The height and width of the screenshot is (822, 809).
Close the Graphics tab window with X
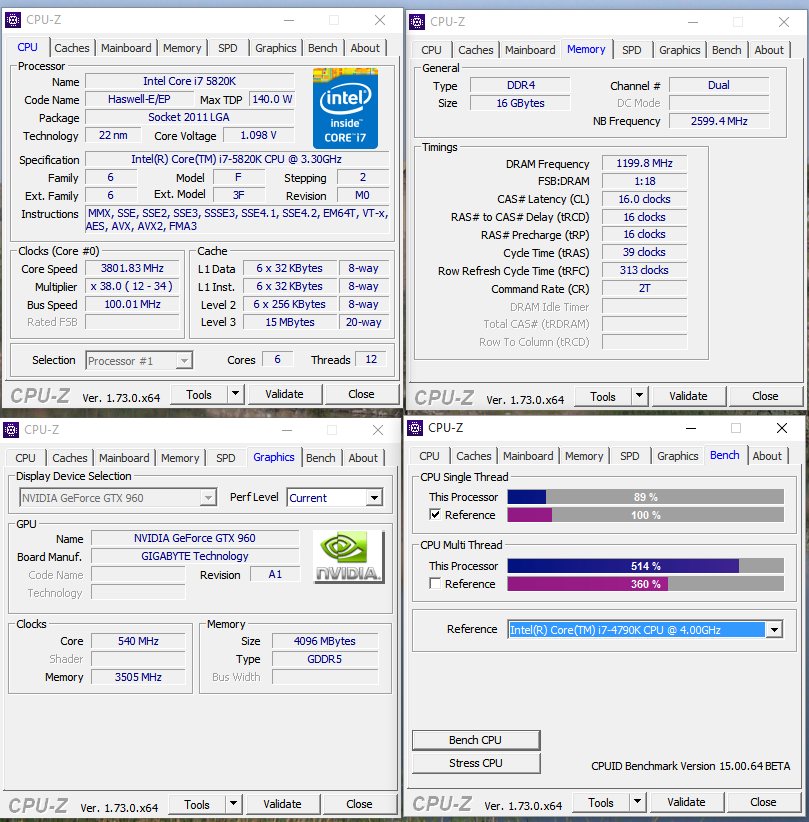[x=378, y=430]
